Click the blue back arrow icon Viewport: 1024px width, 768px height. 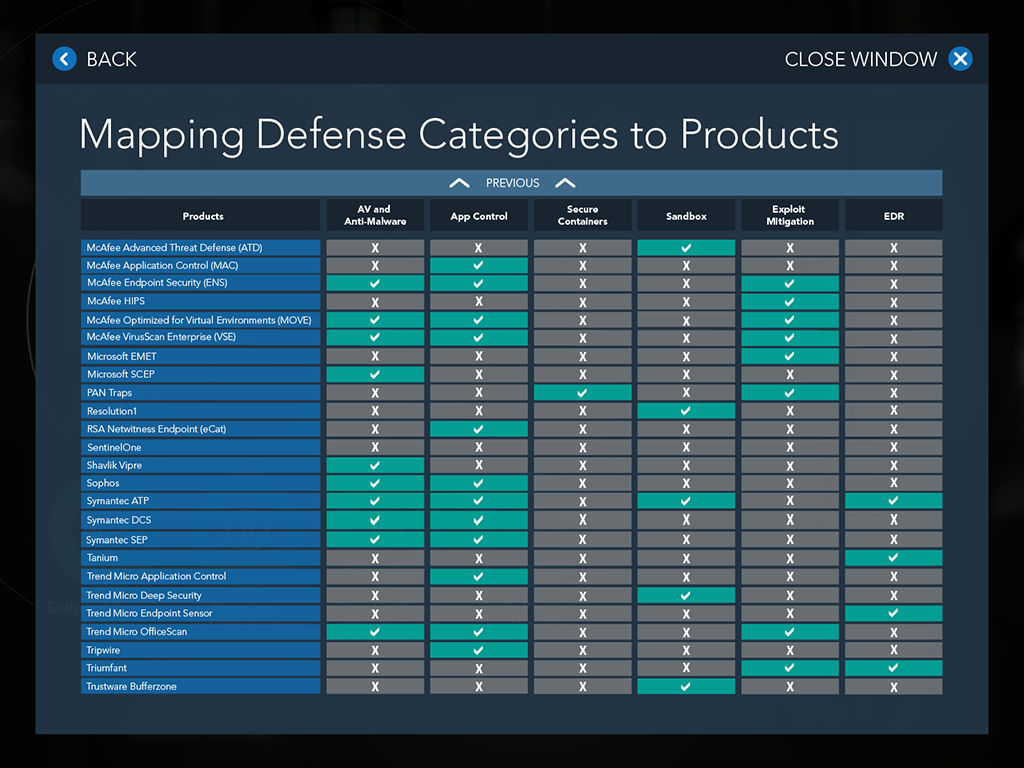pyautogui.click(x=64, y=59)
